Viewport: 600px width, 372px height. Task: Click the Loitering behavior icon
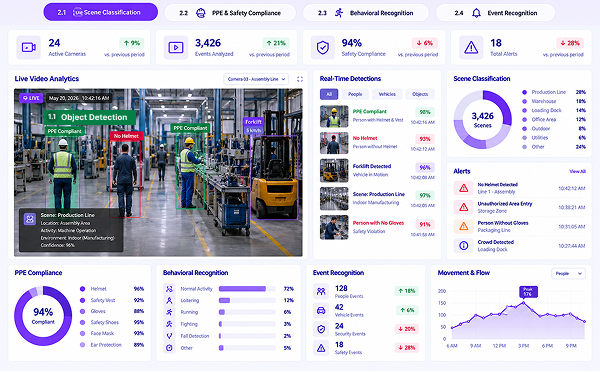[x=169, y=300]
